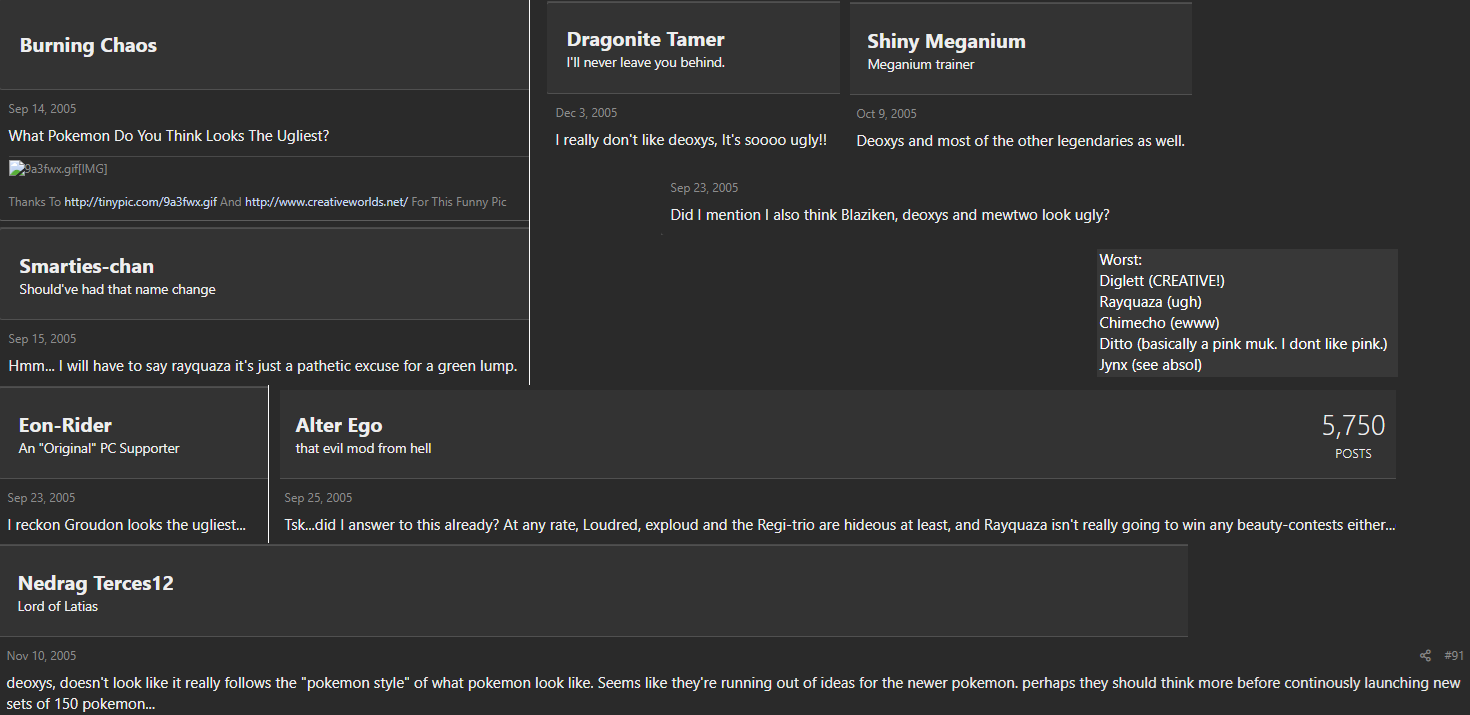View Alter Ego's 5,750 posts count
This screenshot has height=715, width=1470.
(x=1353, y=435)
